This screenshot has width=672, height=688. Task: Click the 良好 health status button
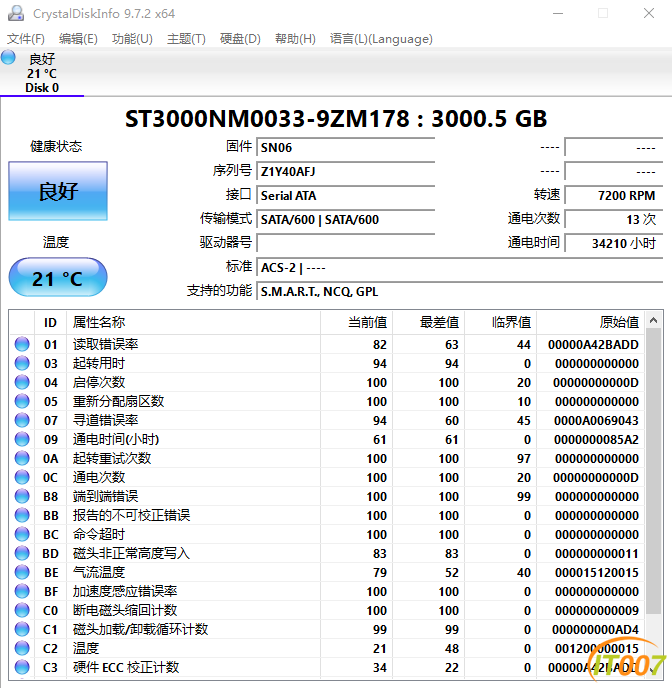tap(58, 191)
